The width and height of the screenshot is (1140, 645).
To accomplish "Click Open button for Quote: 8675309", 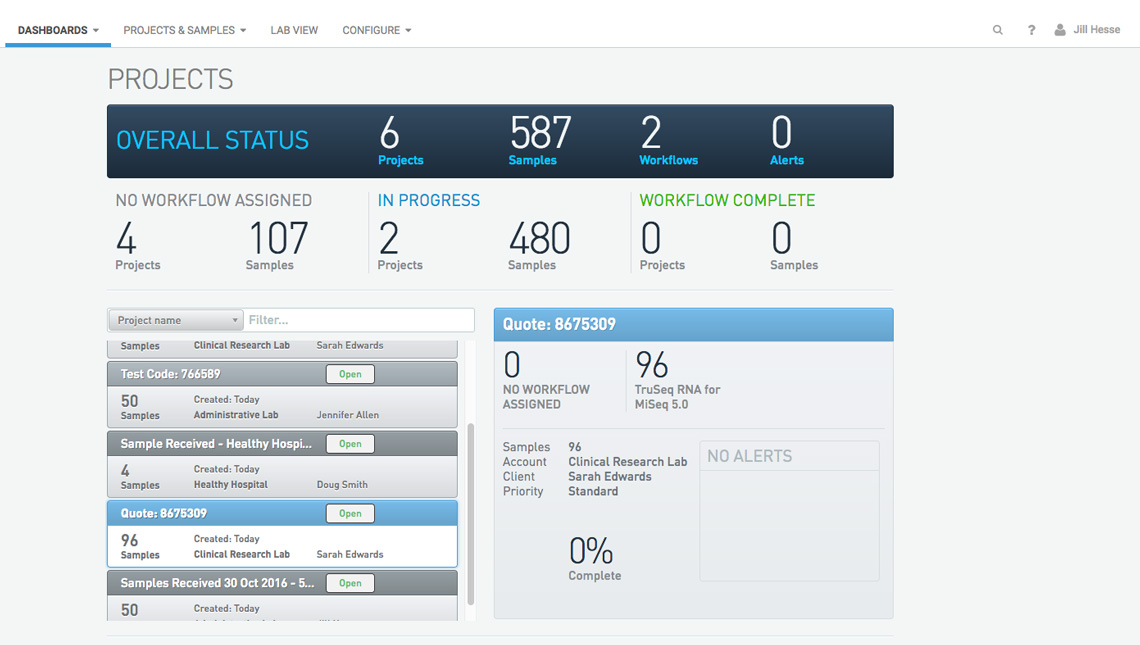I will point(350,513).
